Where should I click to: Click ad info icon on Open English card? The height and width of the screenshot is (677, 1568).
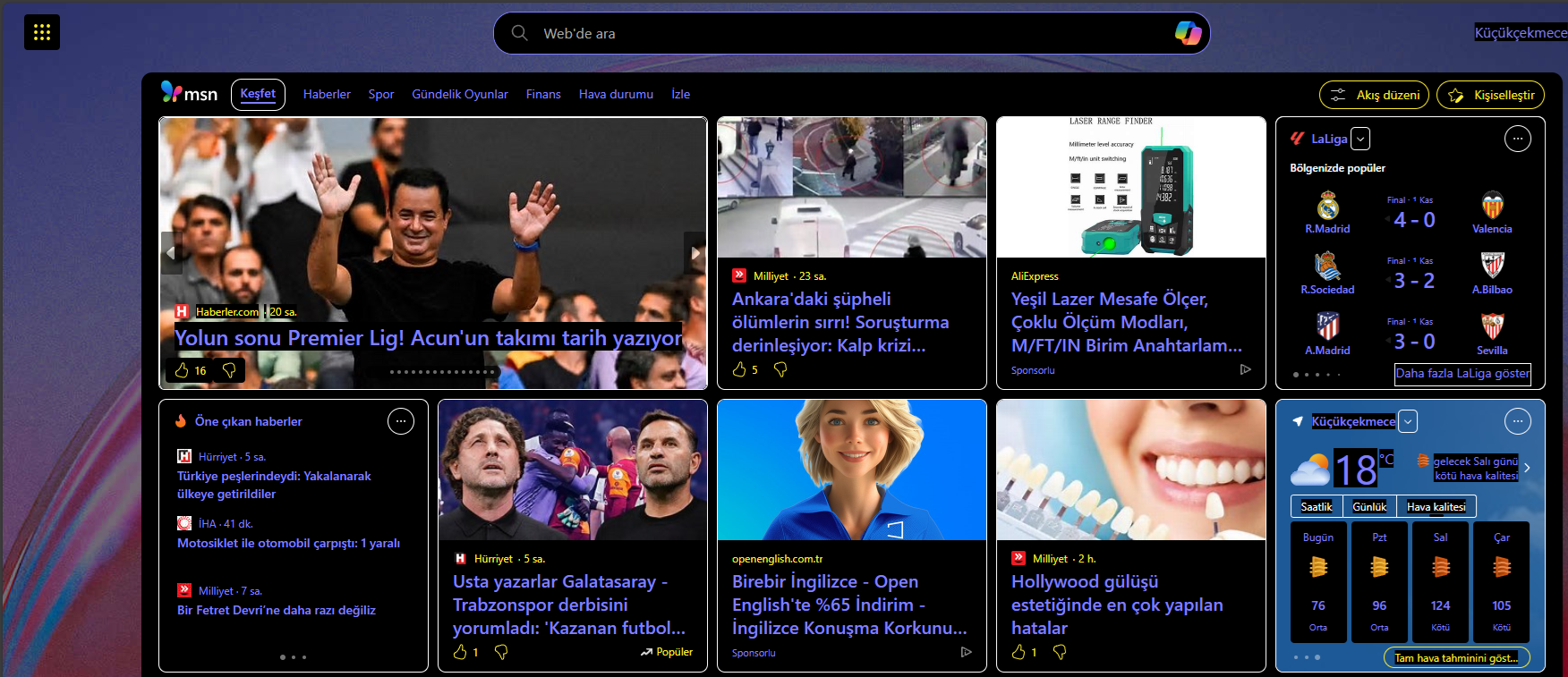click(966, 652)
